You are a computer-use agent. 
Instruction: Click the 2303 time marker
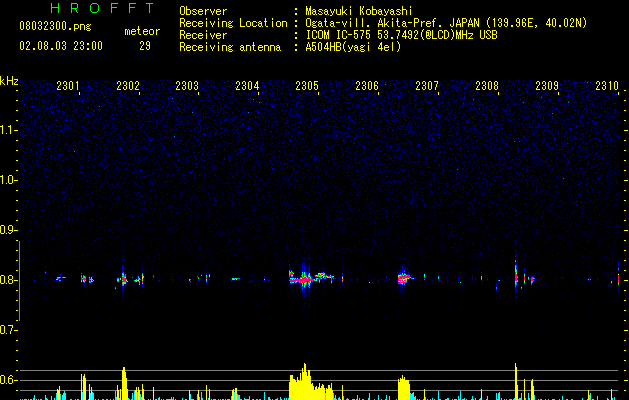(187, 85)
